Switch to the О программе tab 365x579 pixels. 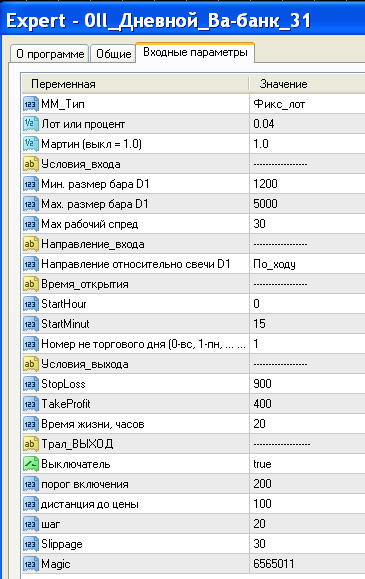[50, 54]
